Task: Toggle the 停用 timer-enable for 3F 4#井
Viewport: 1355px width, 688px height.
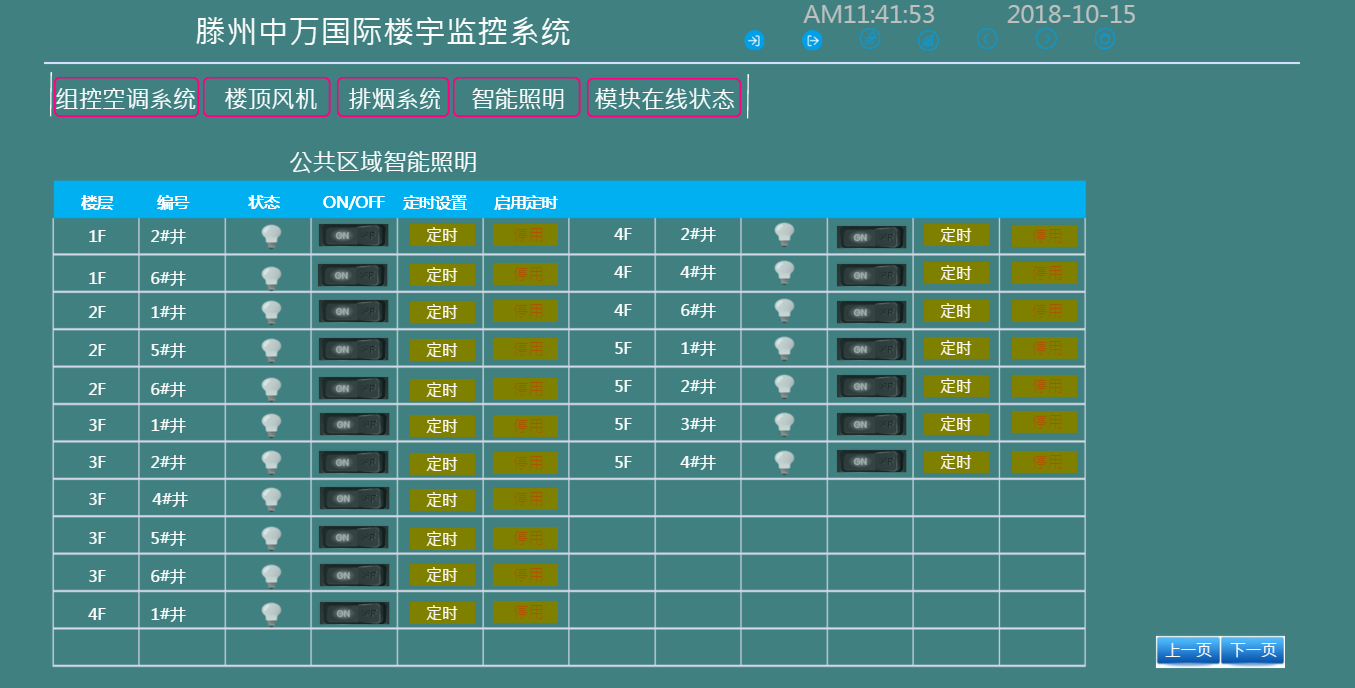Action: (526, 498)
